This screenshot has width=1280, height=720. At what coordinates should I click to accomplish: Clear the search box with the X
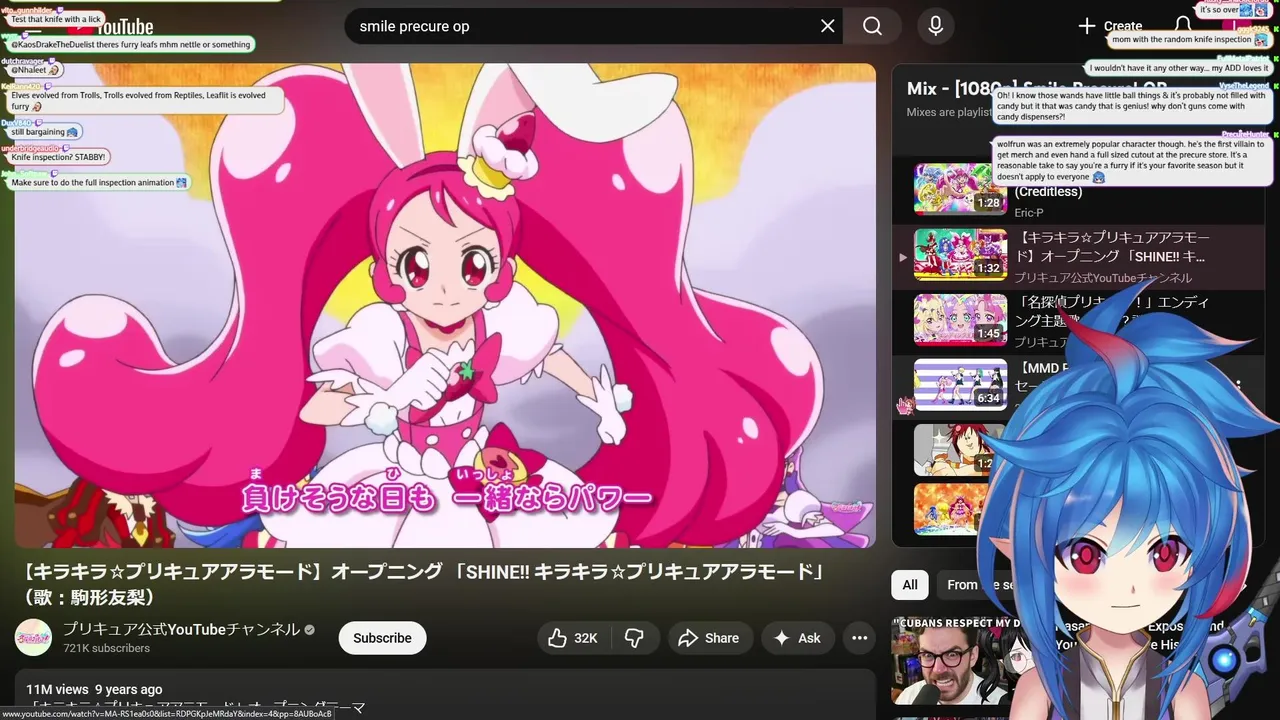tap(827, 26)
